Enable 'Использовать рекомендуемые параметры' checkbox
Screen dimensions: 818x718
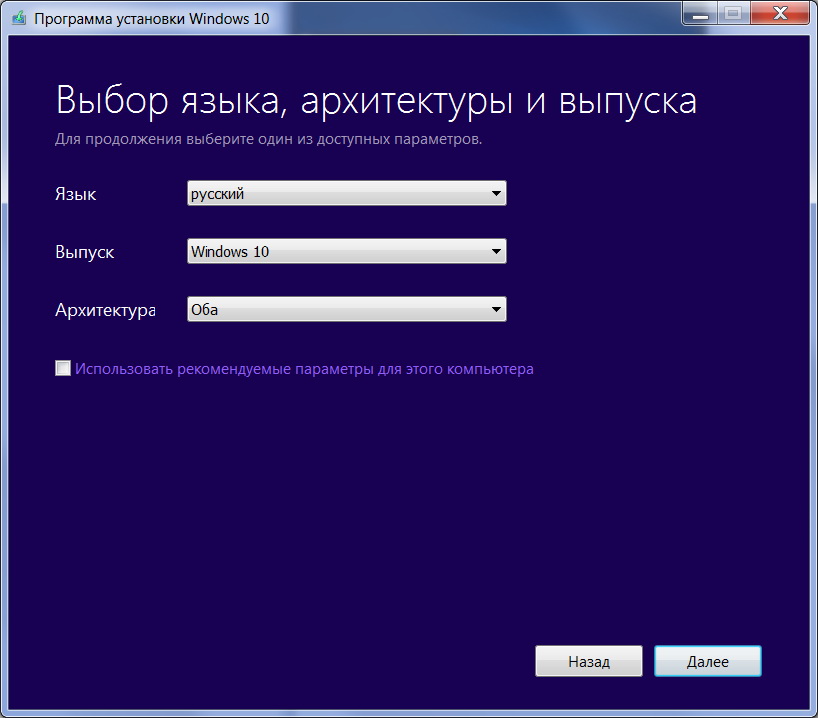63,368
